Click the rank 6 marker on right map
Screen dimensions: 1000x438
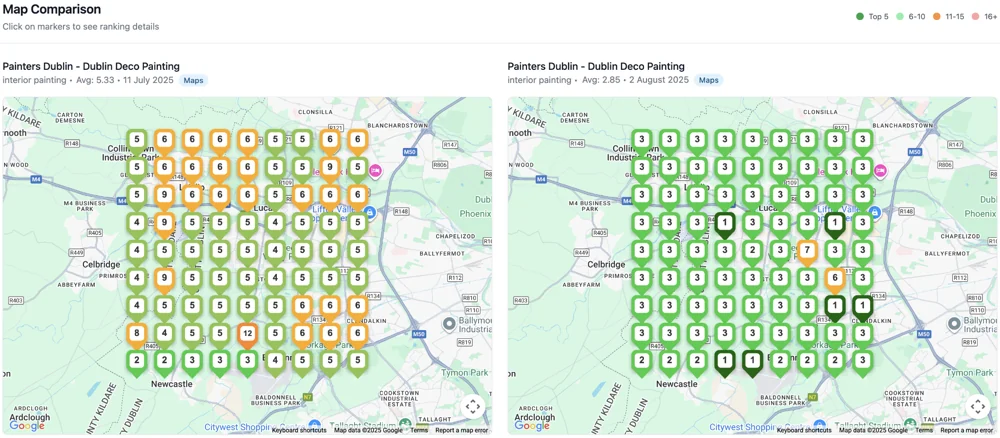pos(834,278)
